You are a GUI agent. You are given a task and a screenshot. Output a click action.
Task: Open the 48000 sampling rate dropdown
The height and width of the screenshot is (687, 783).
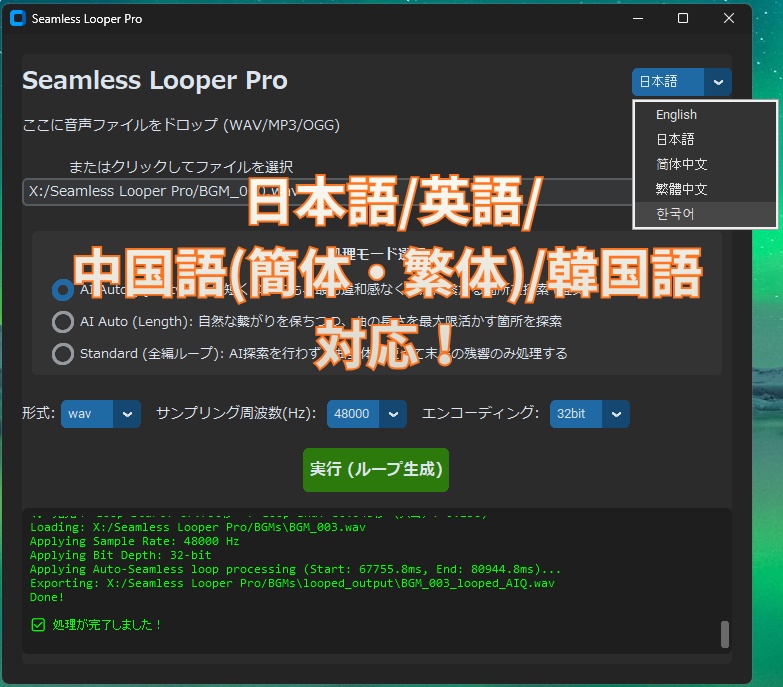click(x=367, y=414)
